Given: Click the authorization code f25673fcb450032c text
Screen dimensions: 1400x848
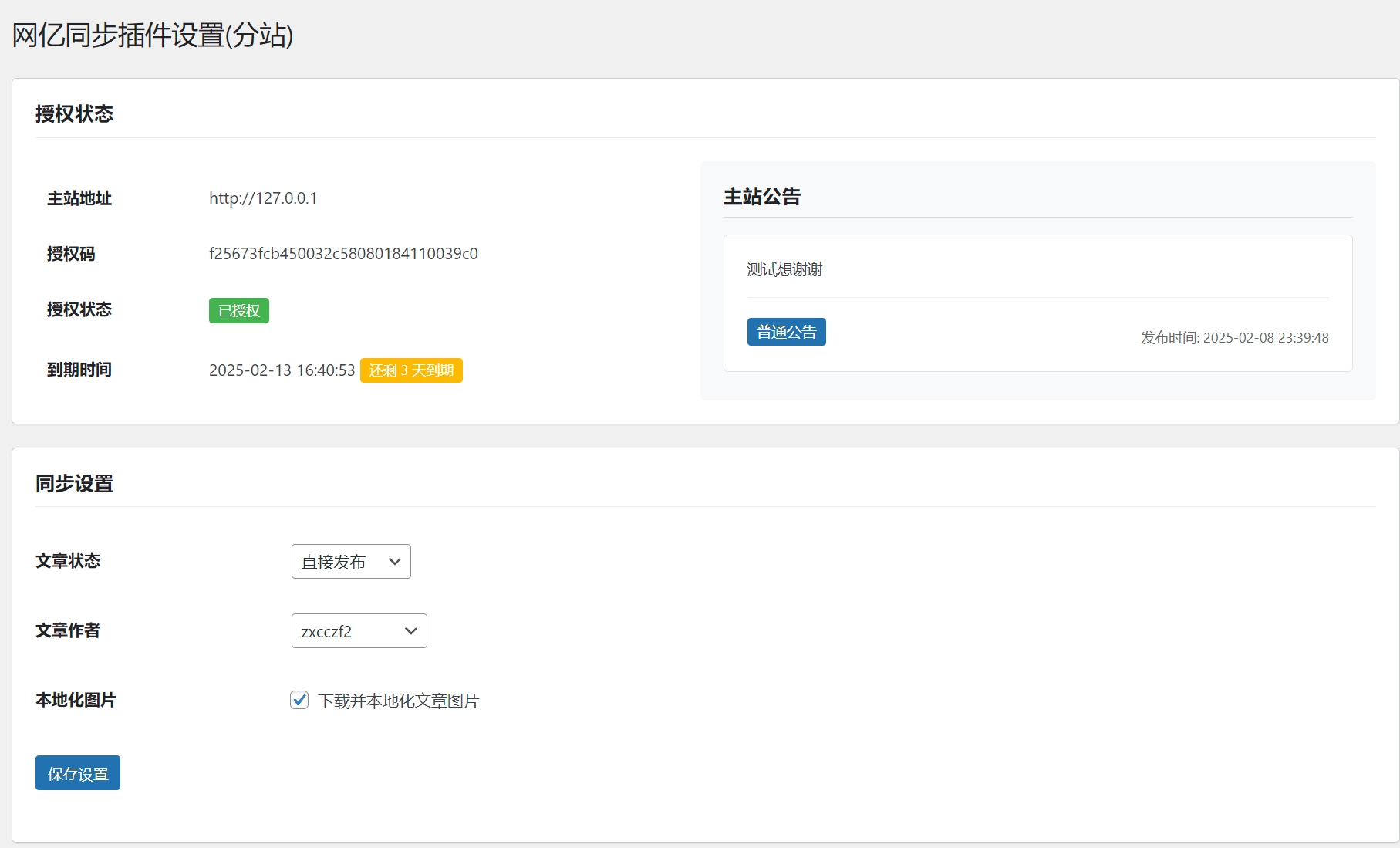Looking at the screenshot, I should [x=343, y=254].
